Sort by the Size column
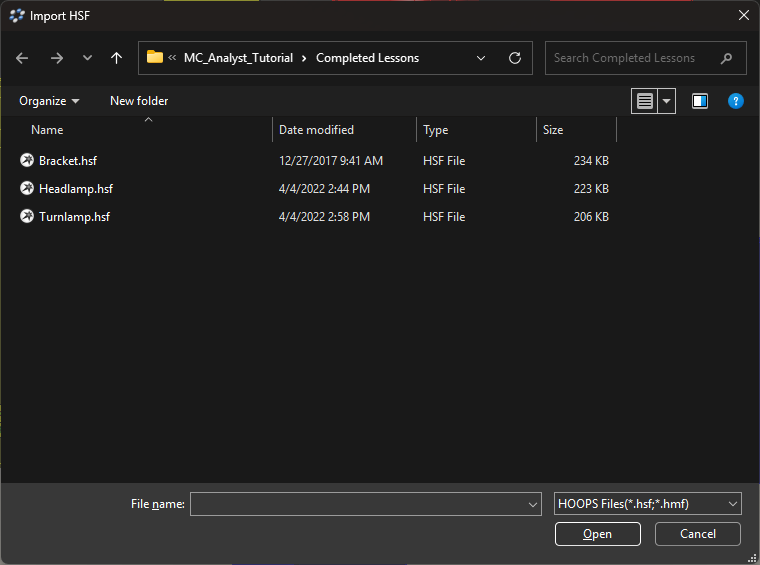The image size is (760, 565). [x=553, y=130]
